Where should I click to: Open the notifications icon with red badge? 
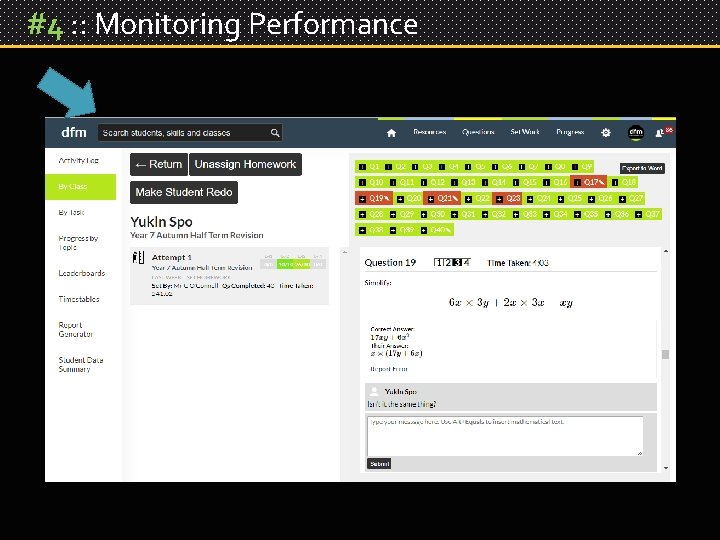663,132
